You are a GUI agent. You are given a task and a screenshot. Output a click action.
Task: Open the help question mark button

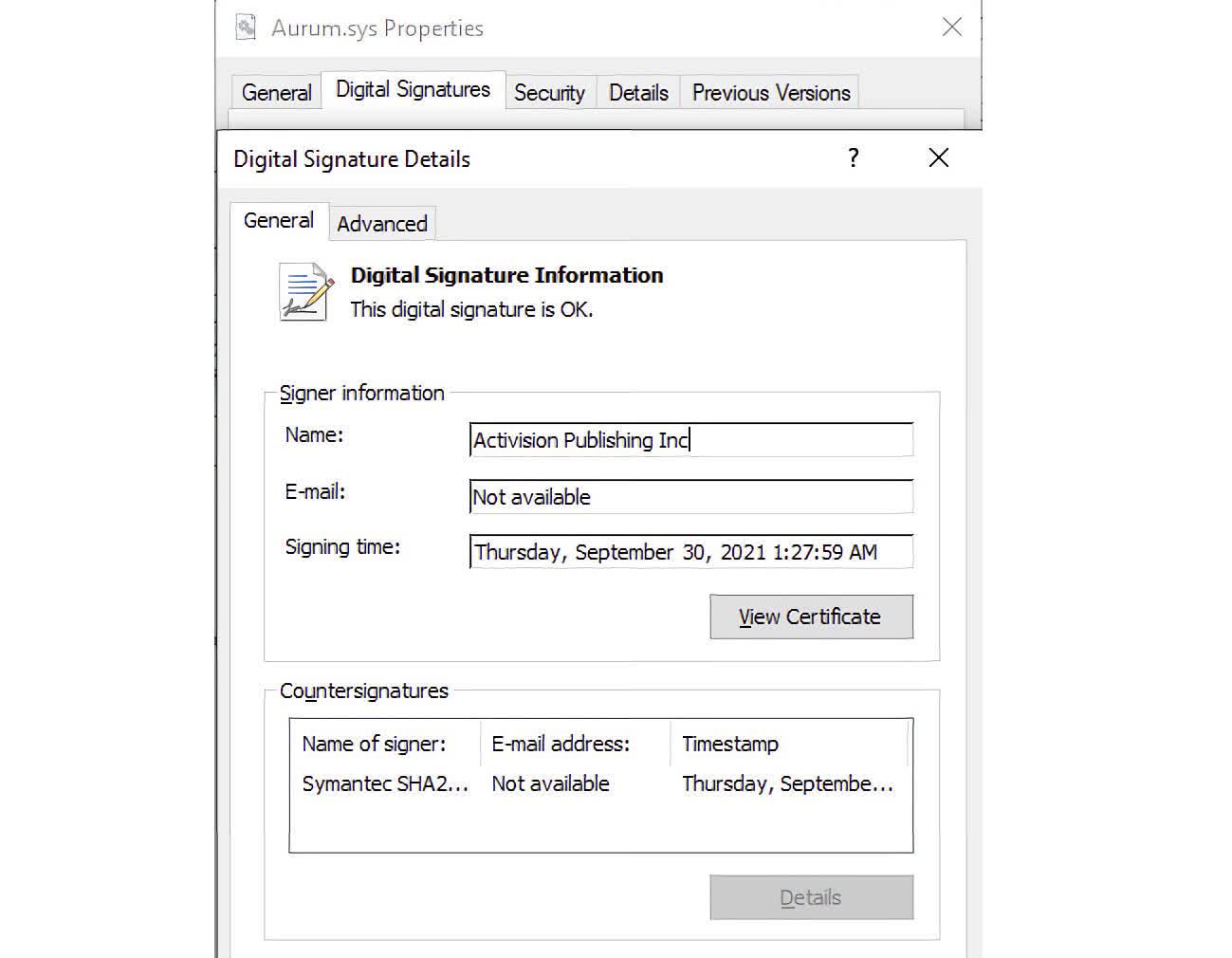pos(854,157)
